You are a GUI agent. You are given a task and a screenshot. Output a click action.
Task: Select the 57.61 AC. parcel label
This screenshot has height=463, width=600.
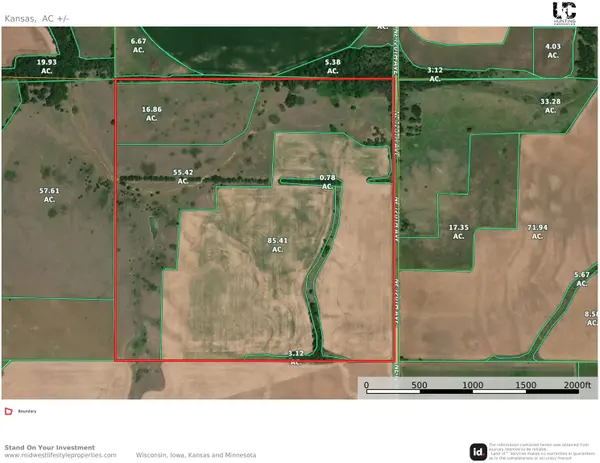tap(49, 195)
